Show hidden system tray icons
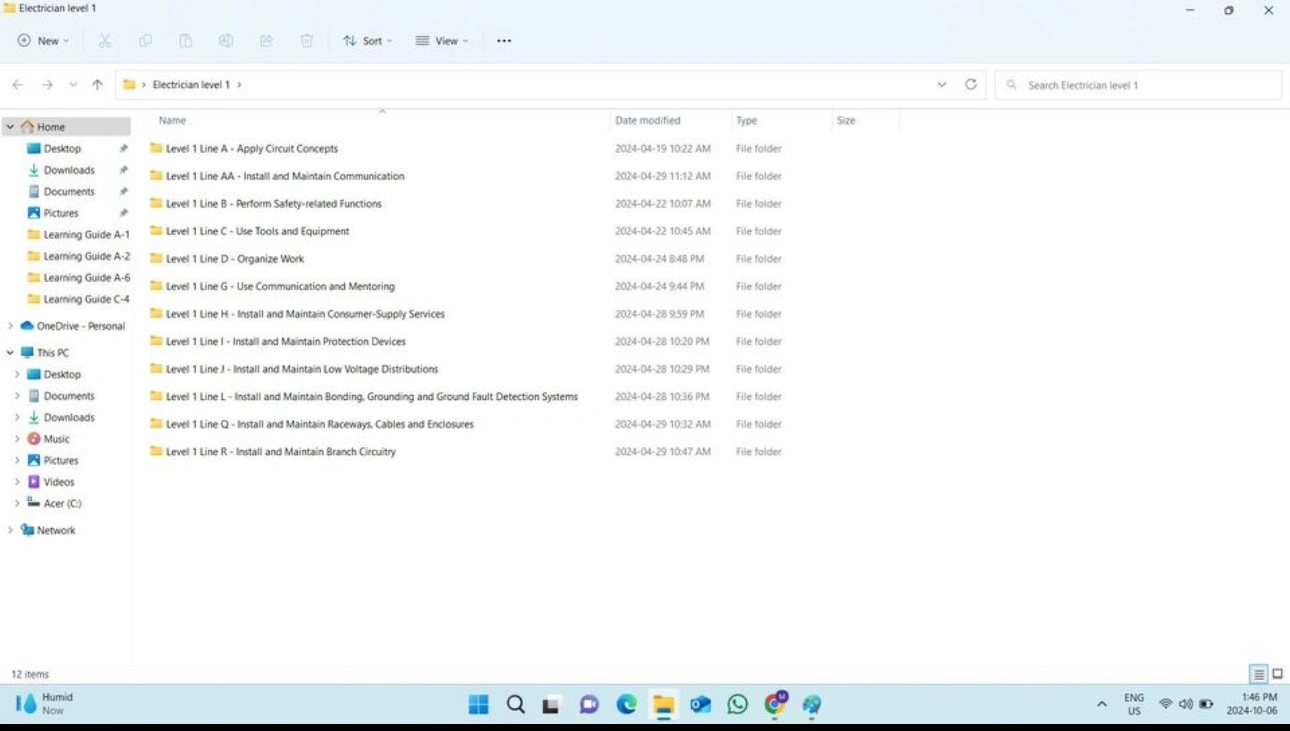The width and height of the screenshot is (1290, 731). click(1102, 704)
